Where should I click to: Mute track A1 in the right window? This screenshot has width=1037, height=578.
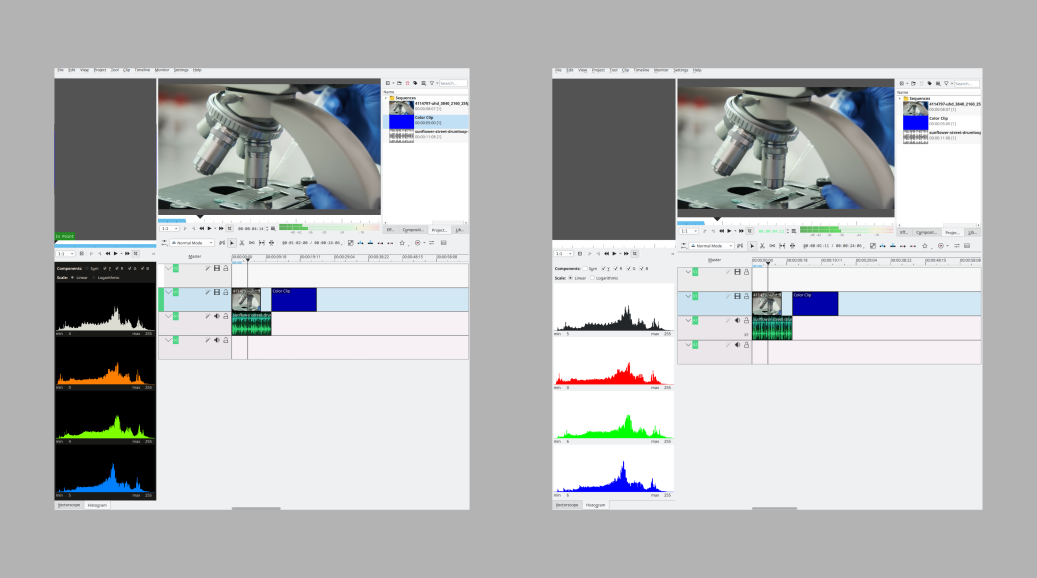coord(737,321)
